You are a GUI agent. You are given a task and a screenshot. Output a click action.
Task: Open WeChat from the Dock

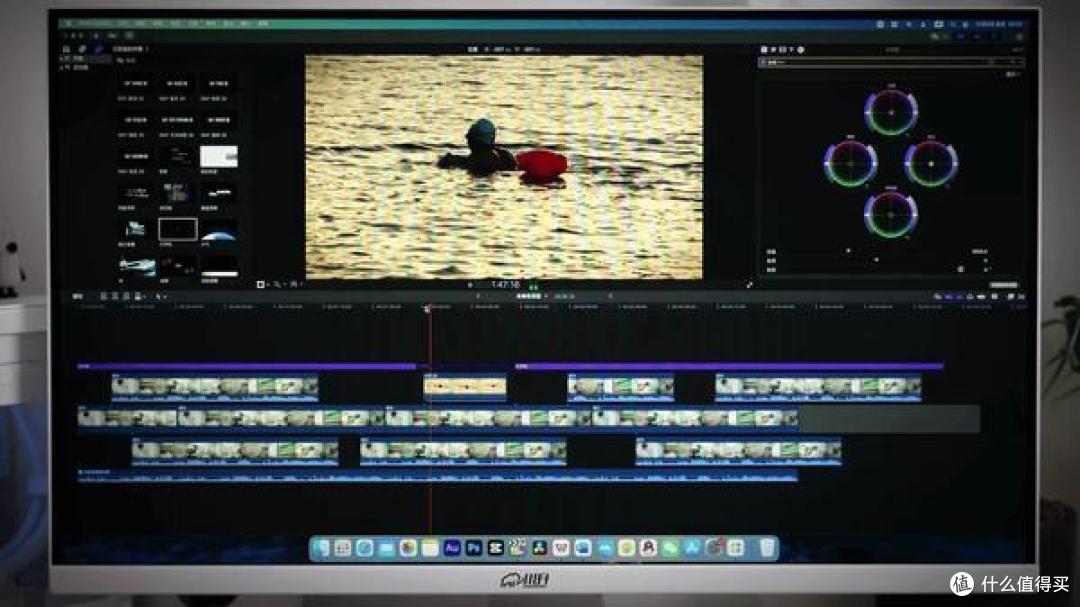[670, 548]
